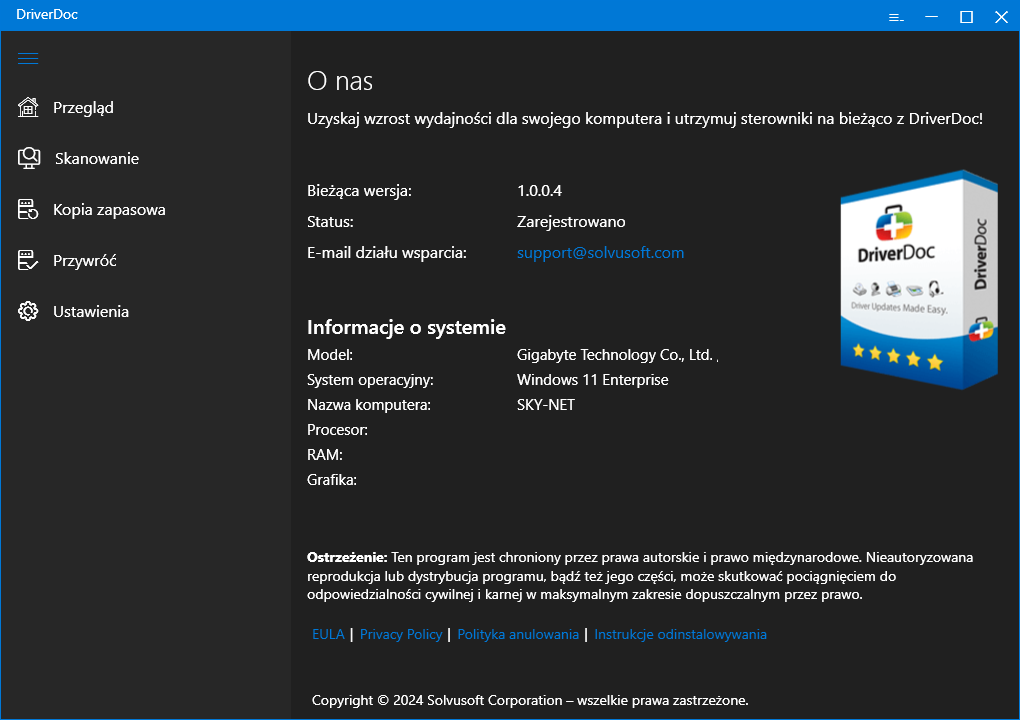1020x720 pixels.
Task: Click the Windows 11 Enterprise value
Action: point(593,380)
